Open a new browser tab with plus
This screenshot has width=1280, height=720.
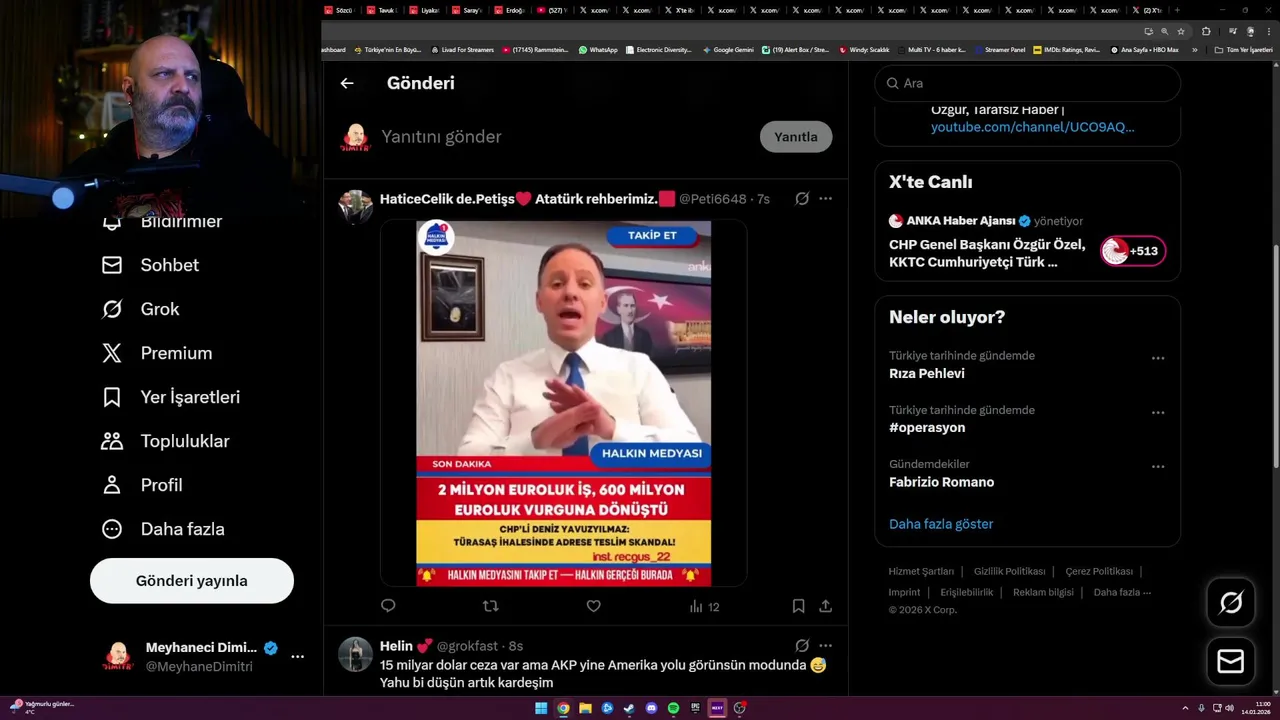click(1177, 10)
